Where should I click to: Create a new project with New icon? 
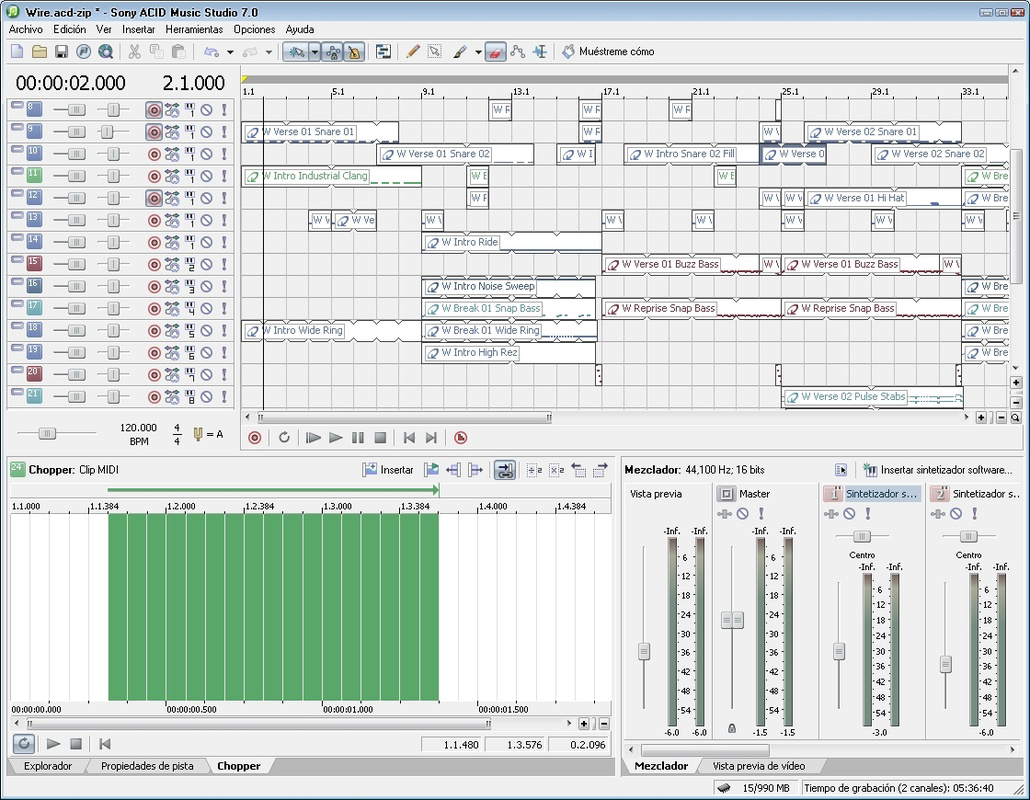[17, 51]
